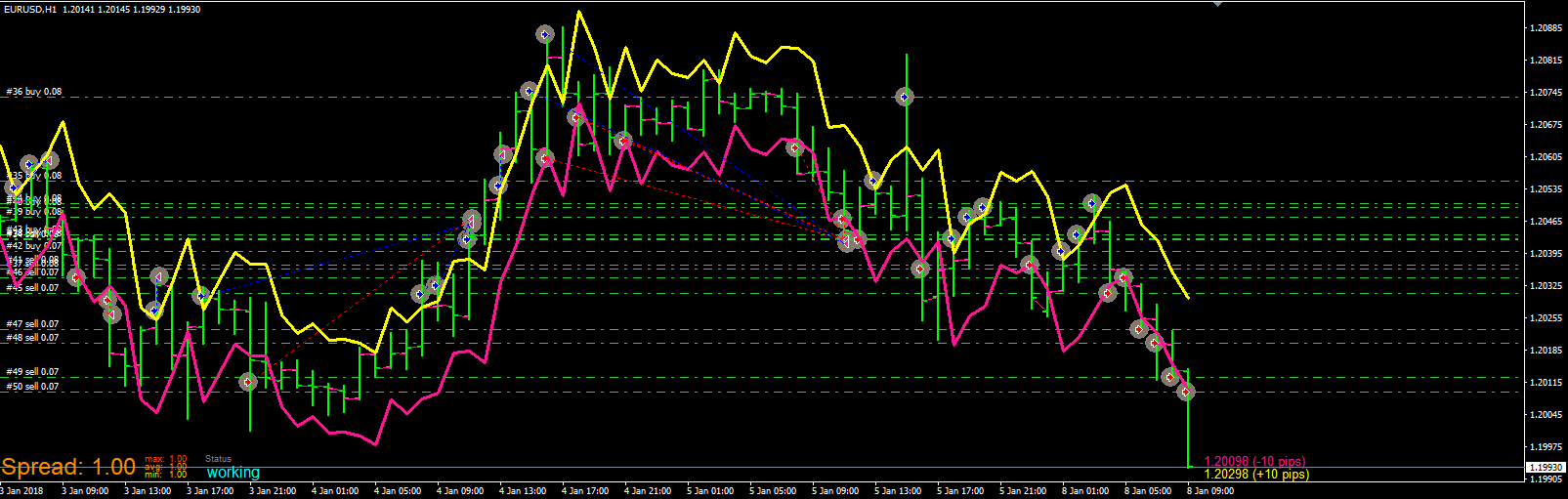Click the gray 'Status' caption
1568x499 pixels.
tap(218, 459)
